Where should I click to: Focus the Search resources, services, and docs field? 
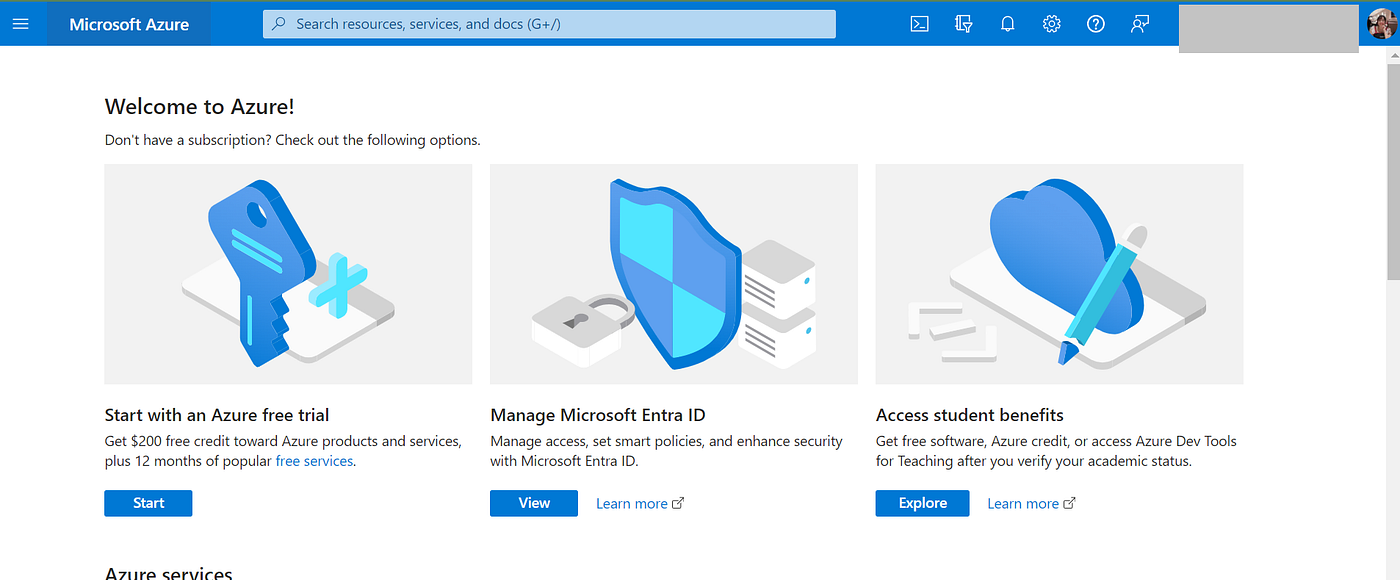point(549,24)
